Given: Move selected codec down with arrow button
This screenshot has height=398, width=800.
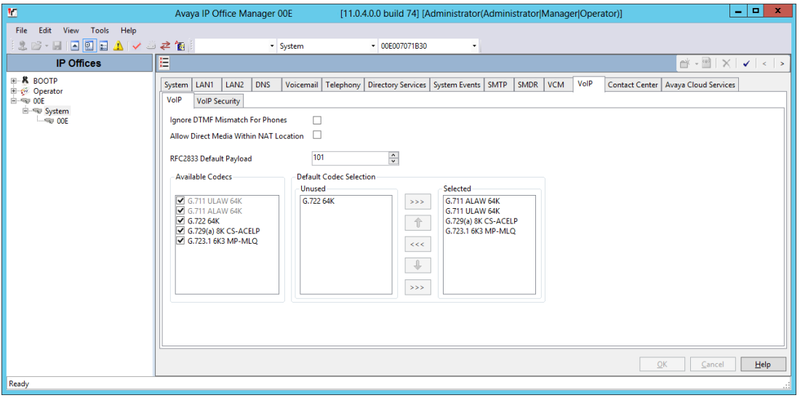Looking at the screenshot, I should pyautogui.click(x=417, y=266).
